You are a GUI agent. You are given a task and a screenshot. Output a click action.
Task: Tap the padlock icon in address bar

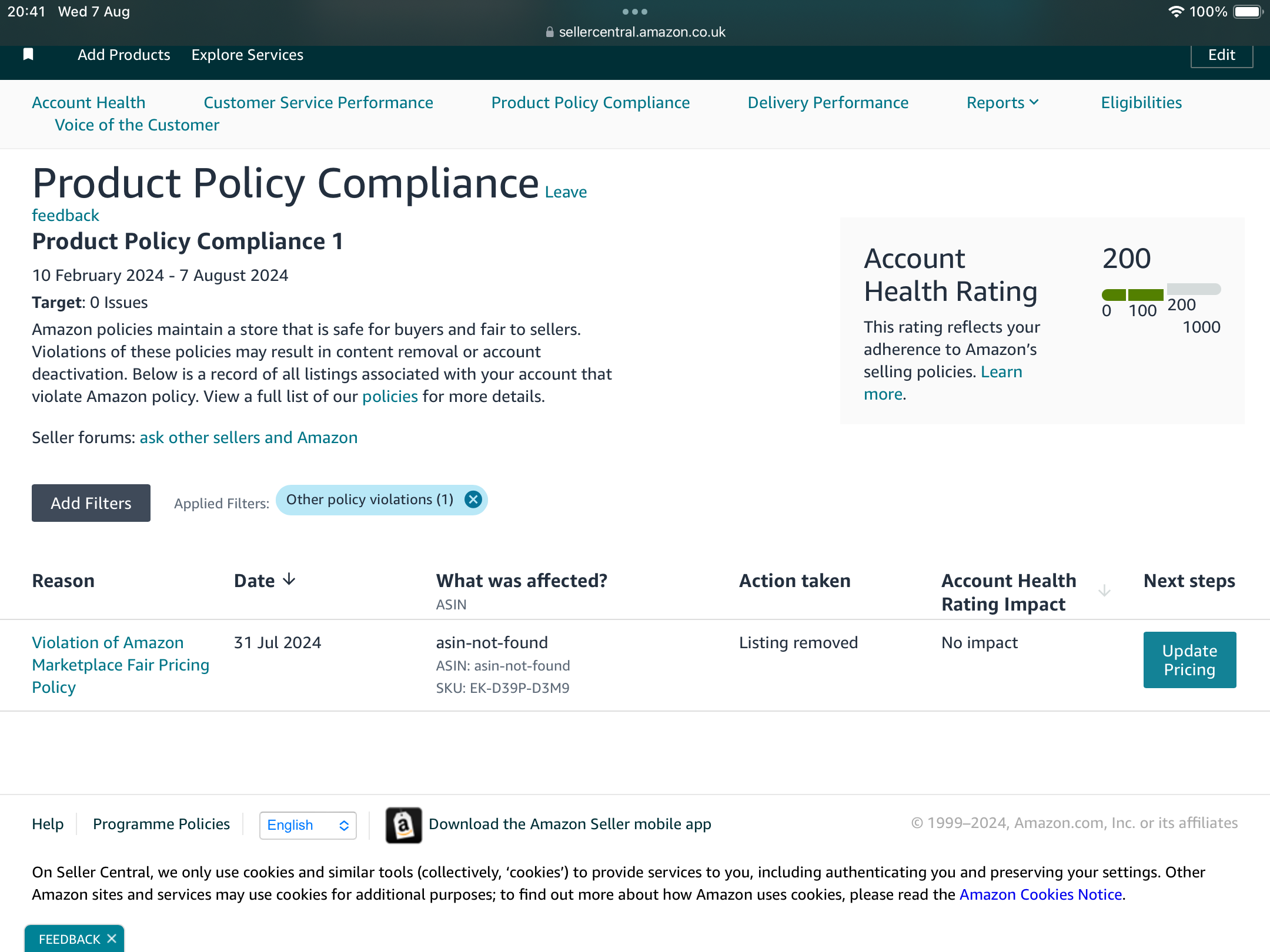pos(550,32)
